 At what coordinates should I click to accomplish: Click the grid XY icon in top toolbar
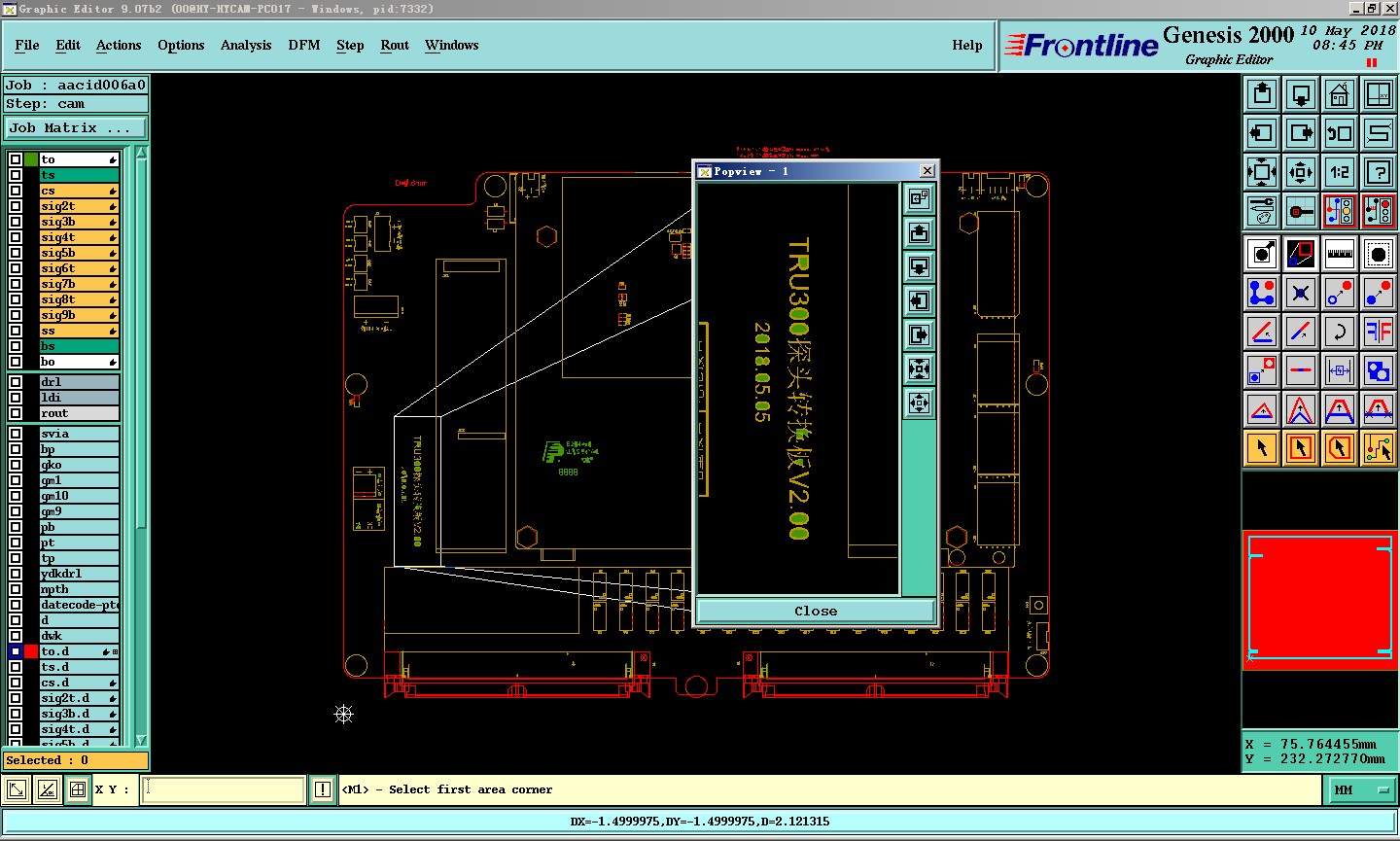coord(1379,94)
